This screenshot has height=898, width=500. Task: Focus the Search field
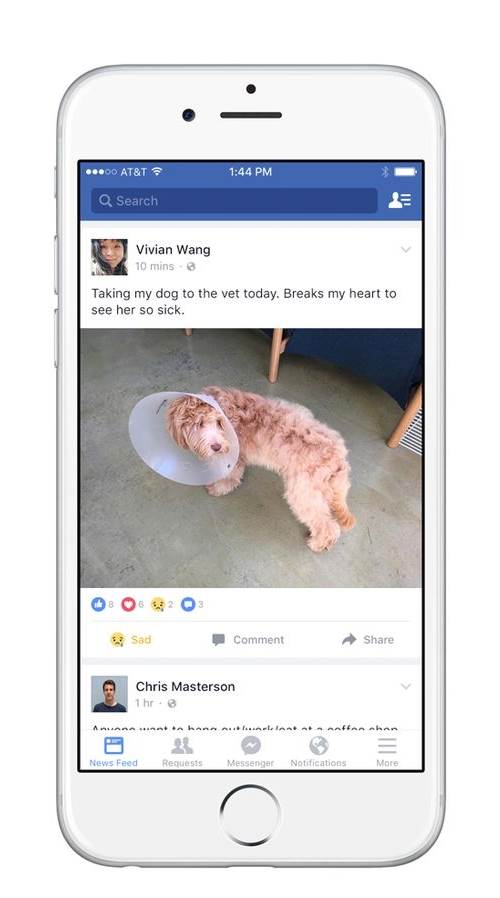[234, 200]
